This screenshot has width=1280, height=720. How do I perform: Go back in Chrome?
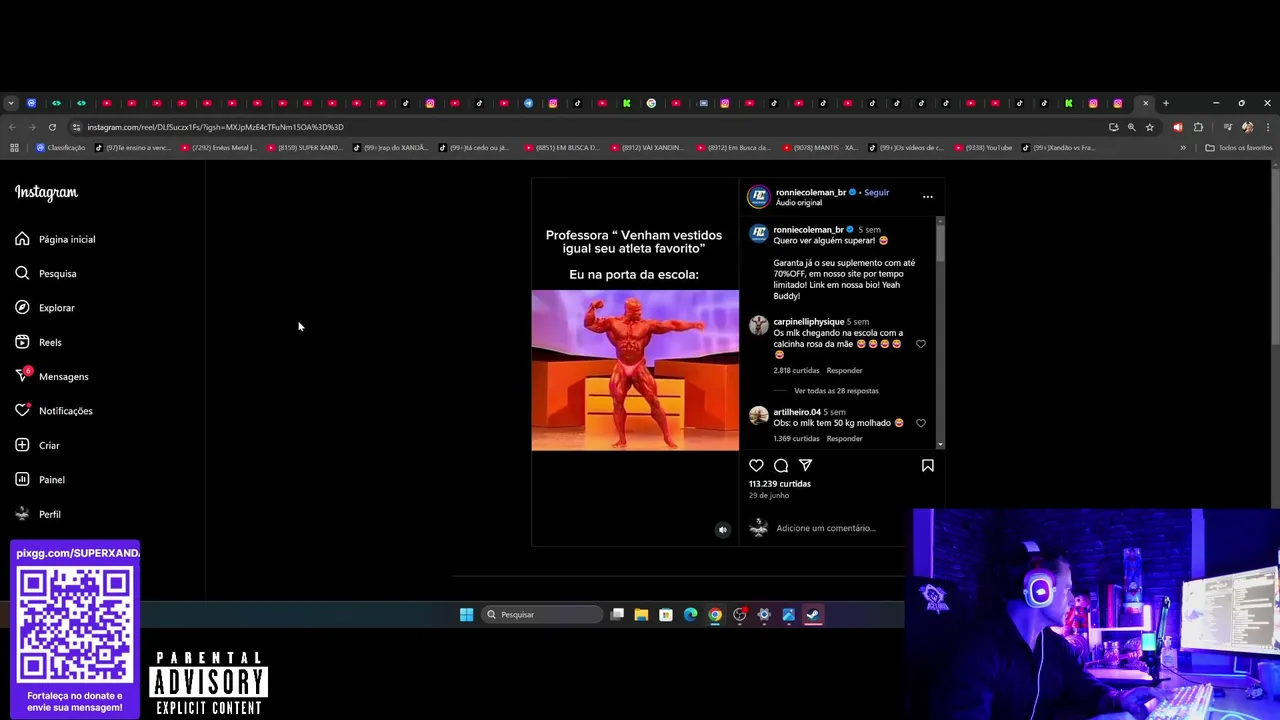tap(12, 127)
